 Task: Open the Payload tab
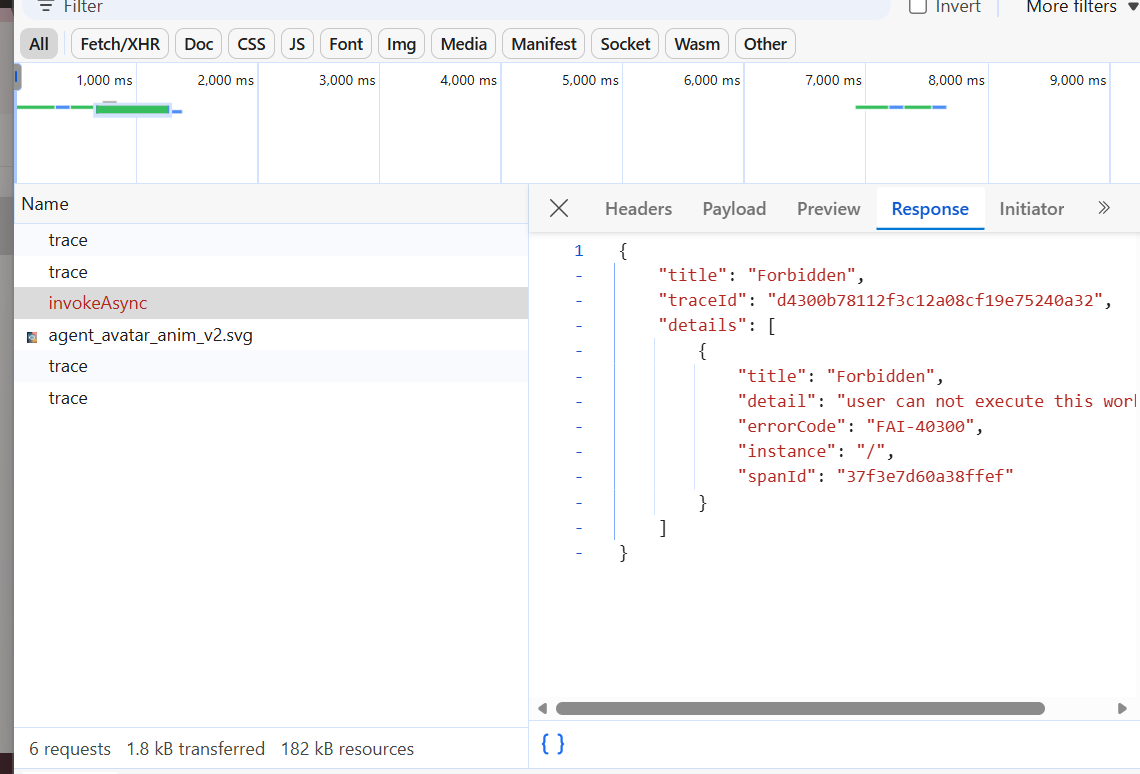734,209
